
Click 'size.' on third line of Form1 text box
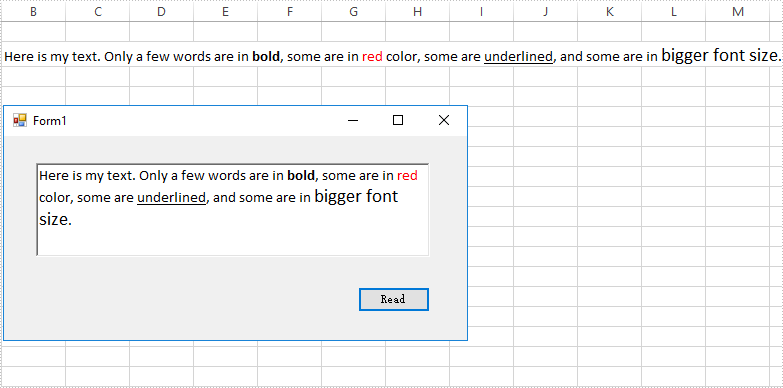(55, 219)
